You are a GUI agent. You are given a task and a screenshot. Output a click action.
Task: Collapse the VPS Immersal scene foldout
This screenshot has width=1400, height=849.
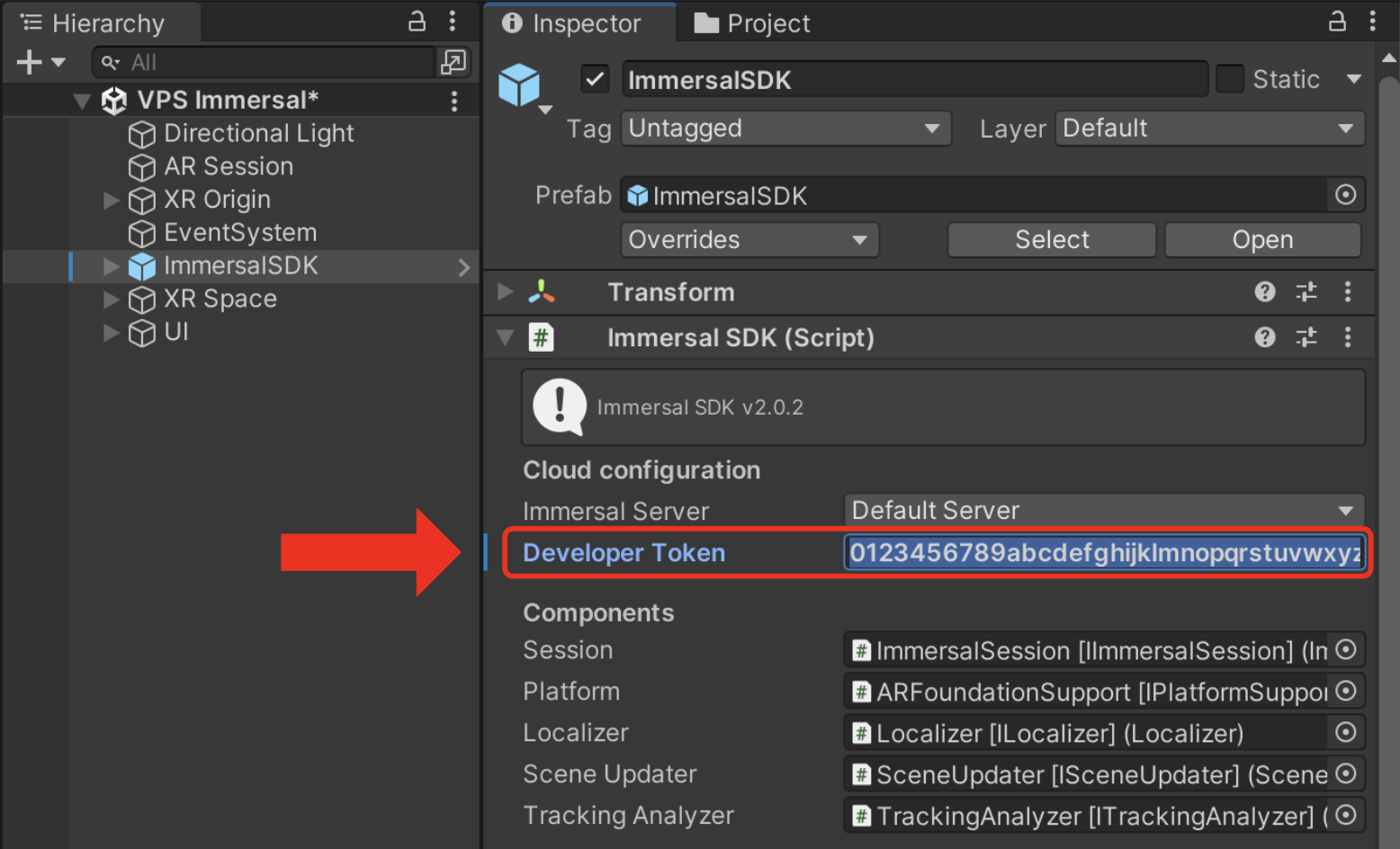[82, 101]
